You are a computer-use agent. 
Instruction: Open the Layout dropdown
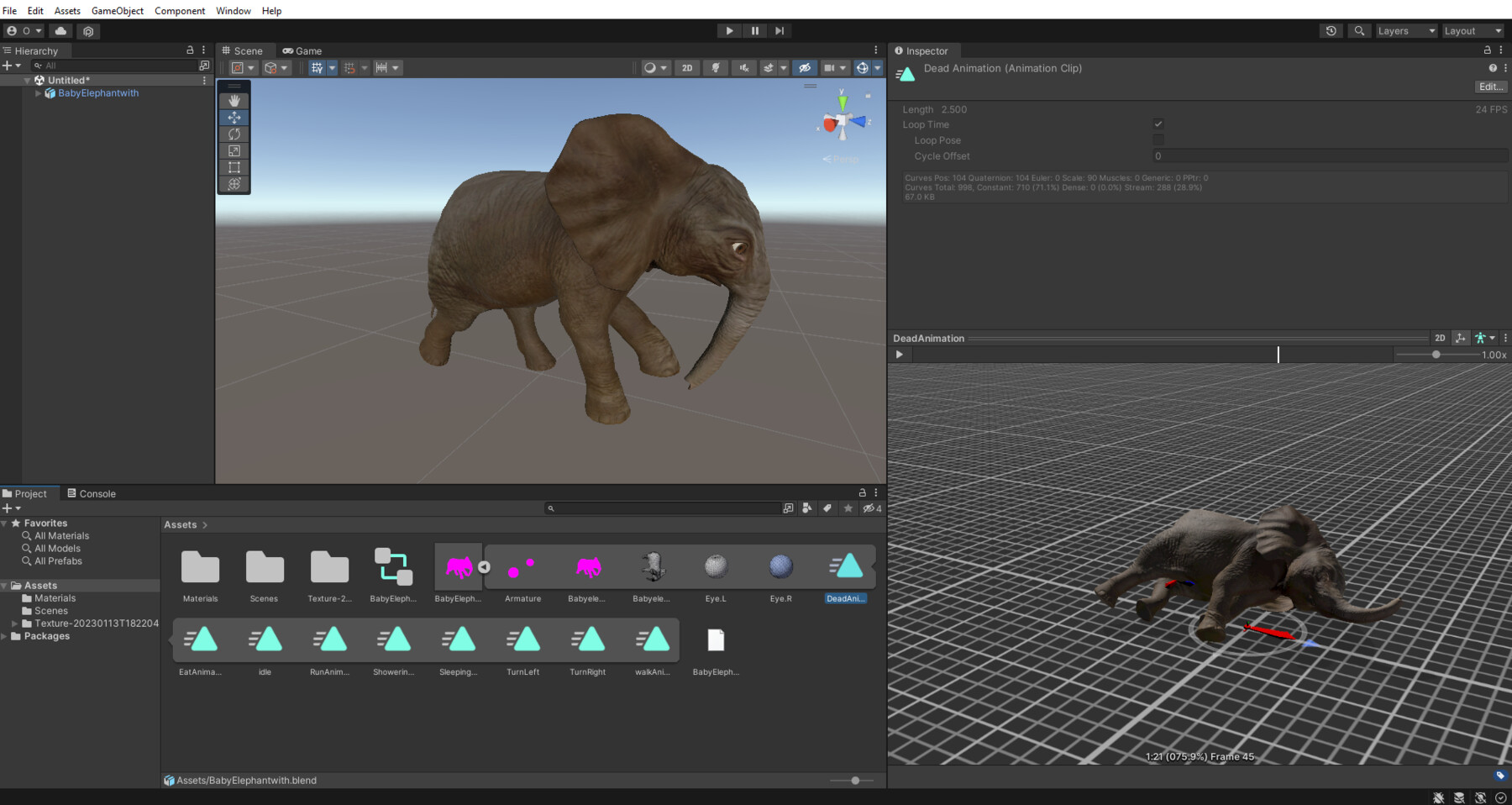[x=1473, y=30]
